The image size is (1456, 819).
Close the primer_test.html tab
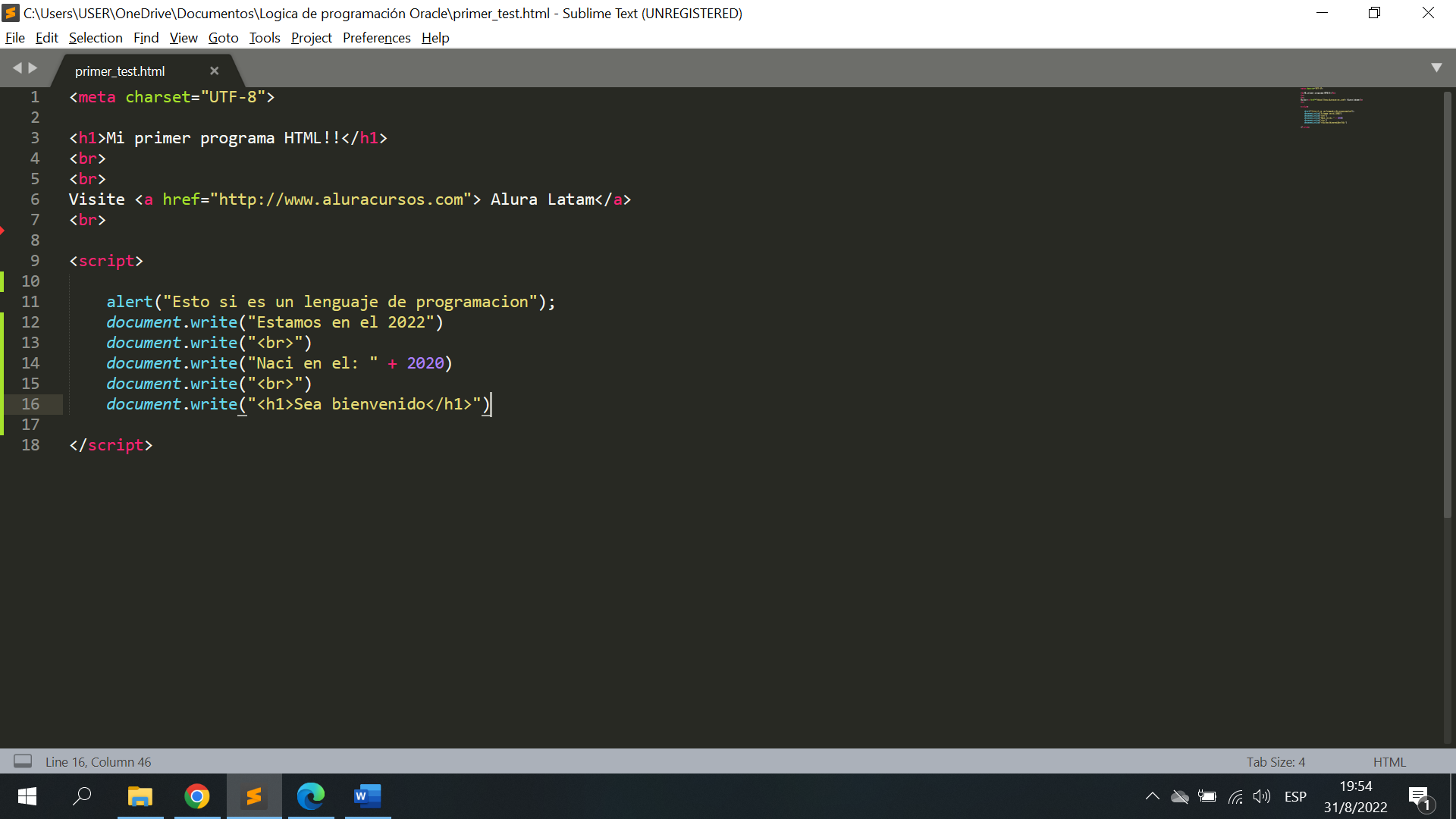point(215,71)
